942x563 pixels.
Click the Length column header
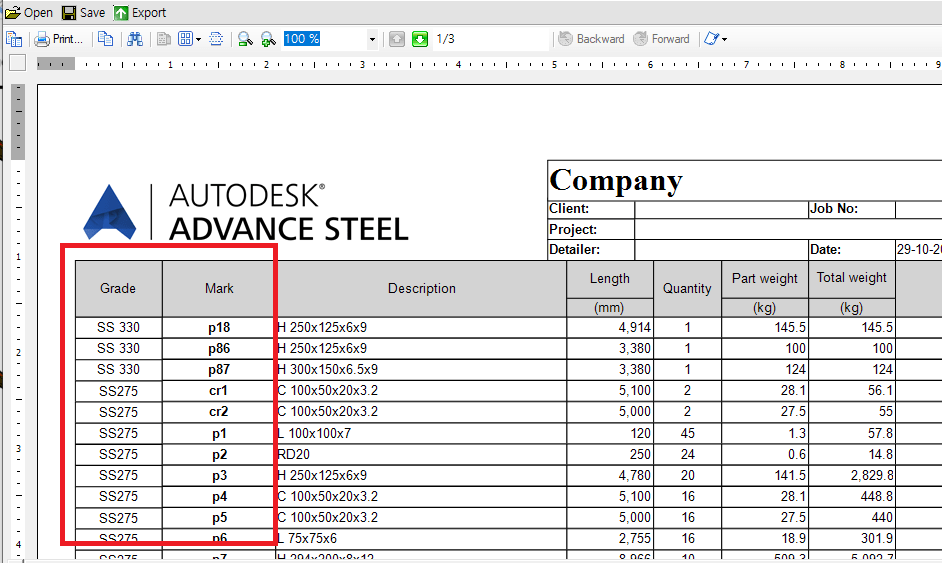coord(610,279)
